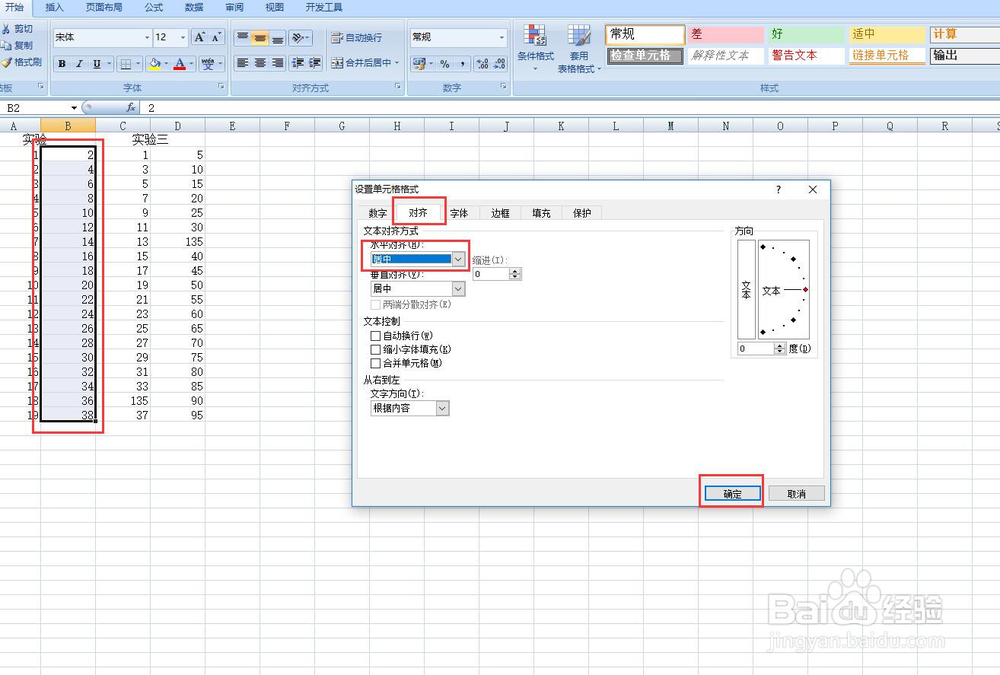The width and height of the screenshot is (1000, 675).
Task: Increase decimal places
Action: tap(482, 63)
